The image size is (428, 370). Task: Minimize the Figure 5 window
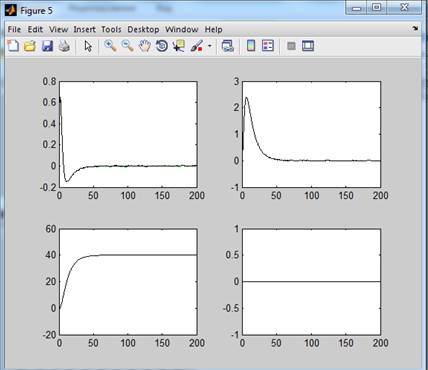point(356,8)
